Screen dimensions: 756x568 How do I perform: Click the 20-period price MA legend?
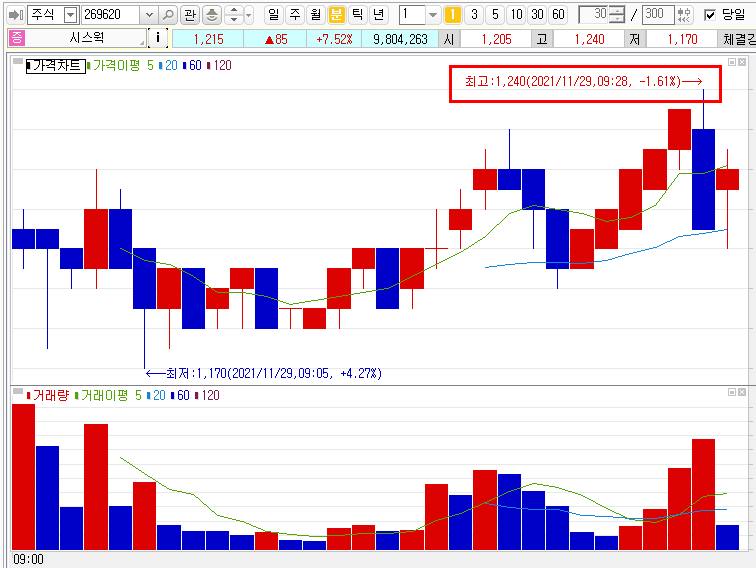169,66
